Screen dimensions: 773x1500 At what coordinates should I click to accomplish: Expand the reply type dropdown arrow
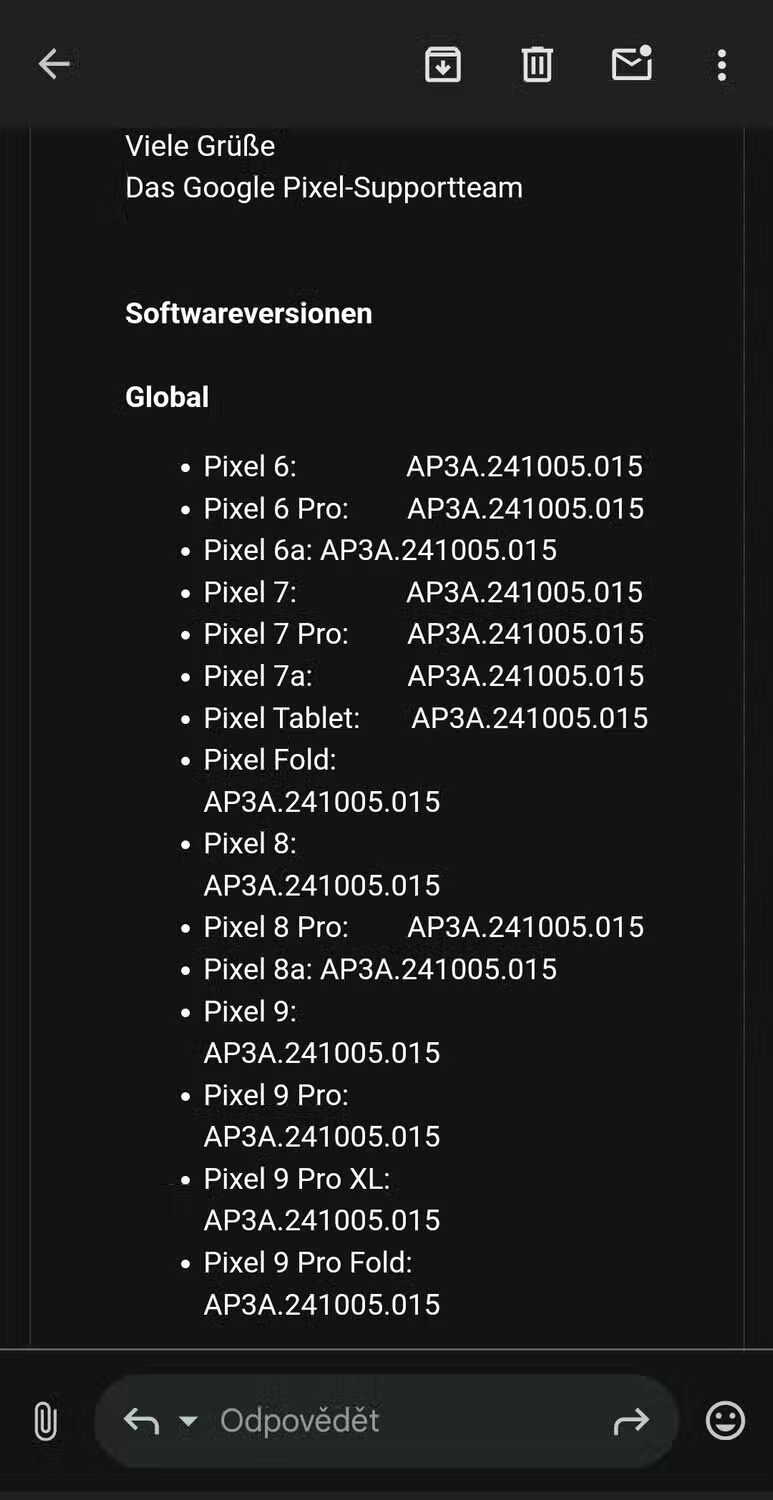coord(188,1421)
